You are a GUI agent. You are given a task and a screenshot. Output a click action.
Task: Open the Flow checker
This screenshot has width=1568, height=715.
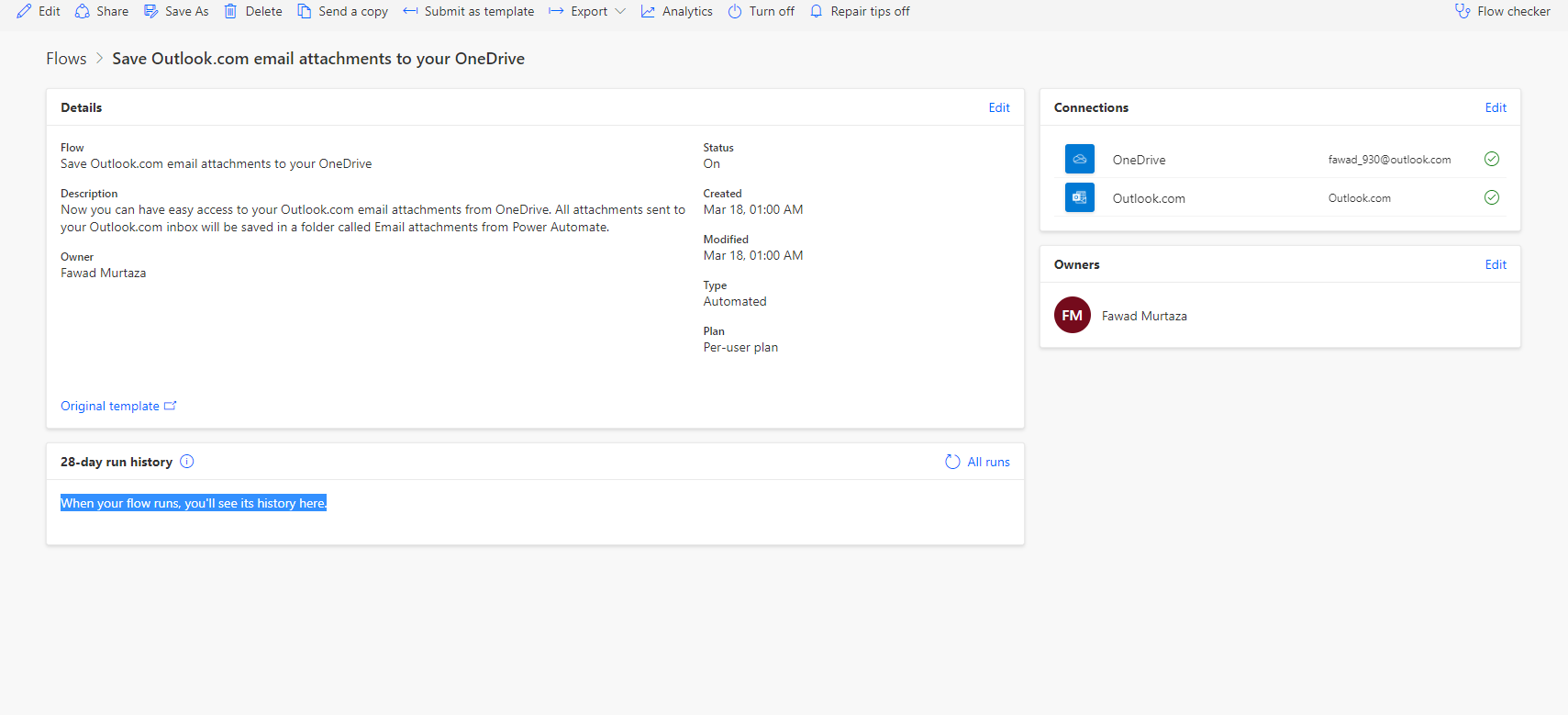(1503, 11)
